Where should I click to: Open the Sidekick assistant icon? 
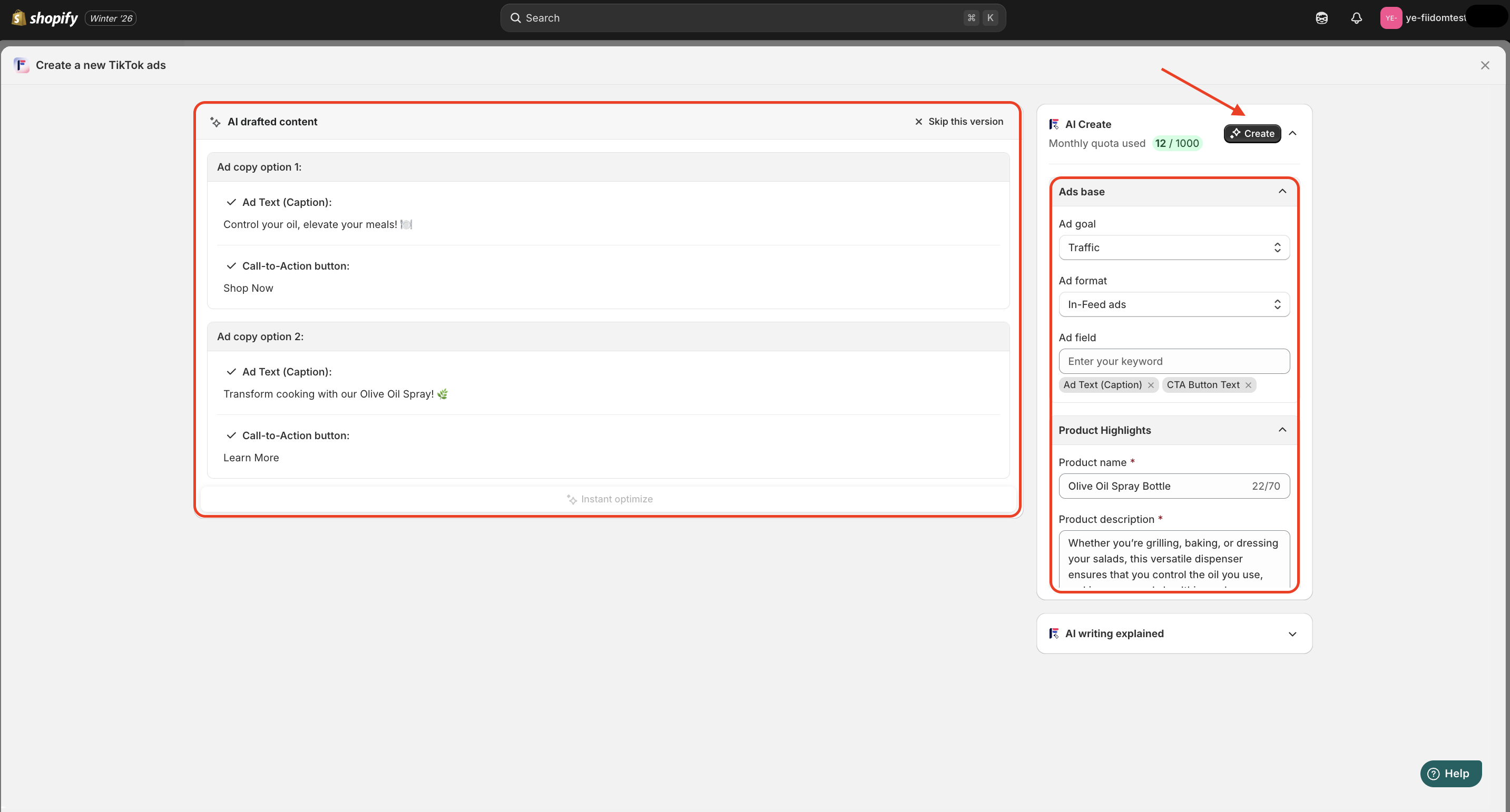pos(1321,18)
